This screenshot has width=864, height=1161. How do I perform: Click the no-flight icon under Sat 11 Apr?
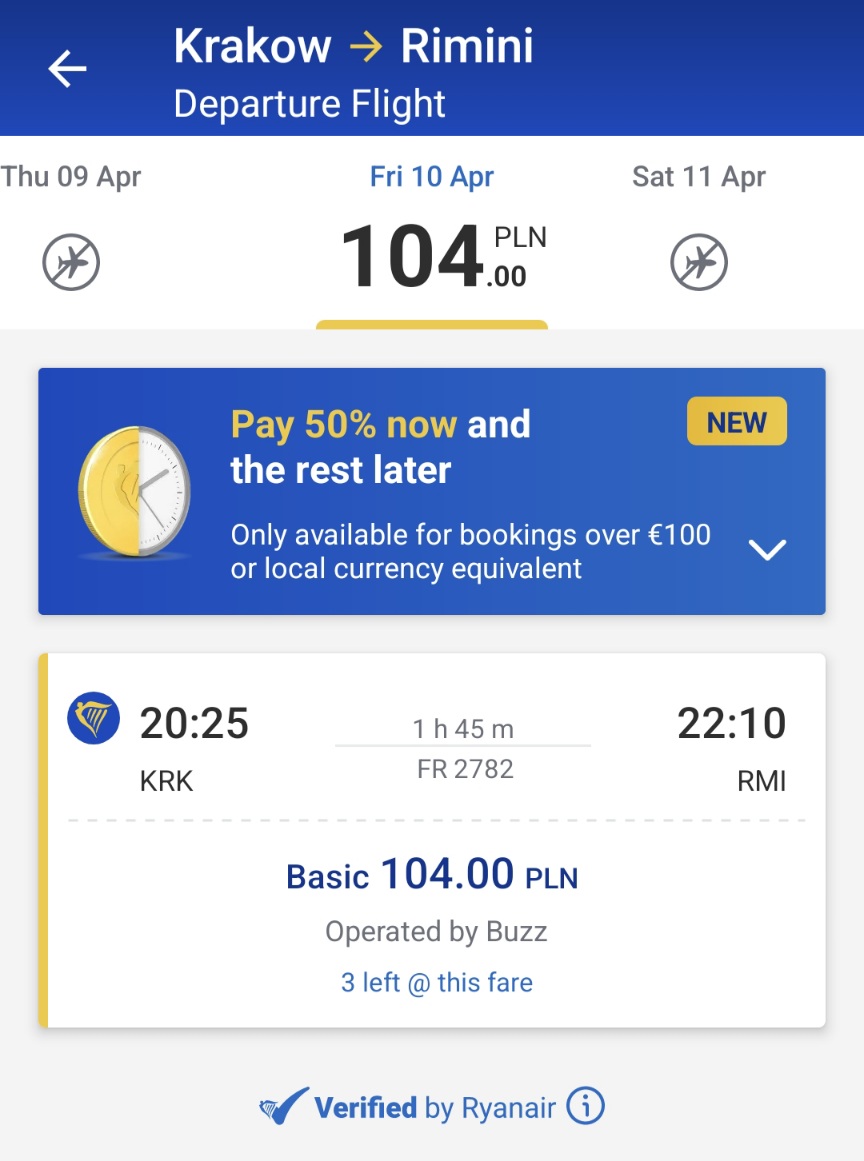(699, 262)
